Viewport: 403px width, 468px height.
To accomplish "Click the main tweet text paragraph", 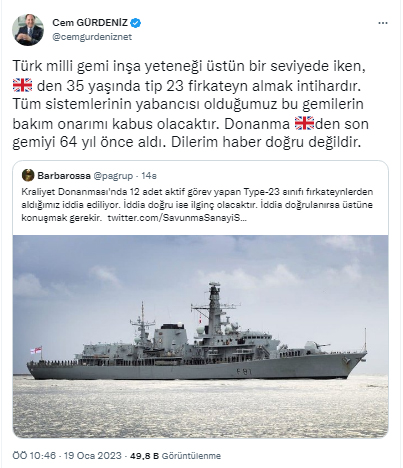I will [x=191, y=104].
